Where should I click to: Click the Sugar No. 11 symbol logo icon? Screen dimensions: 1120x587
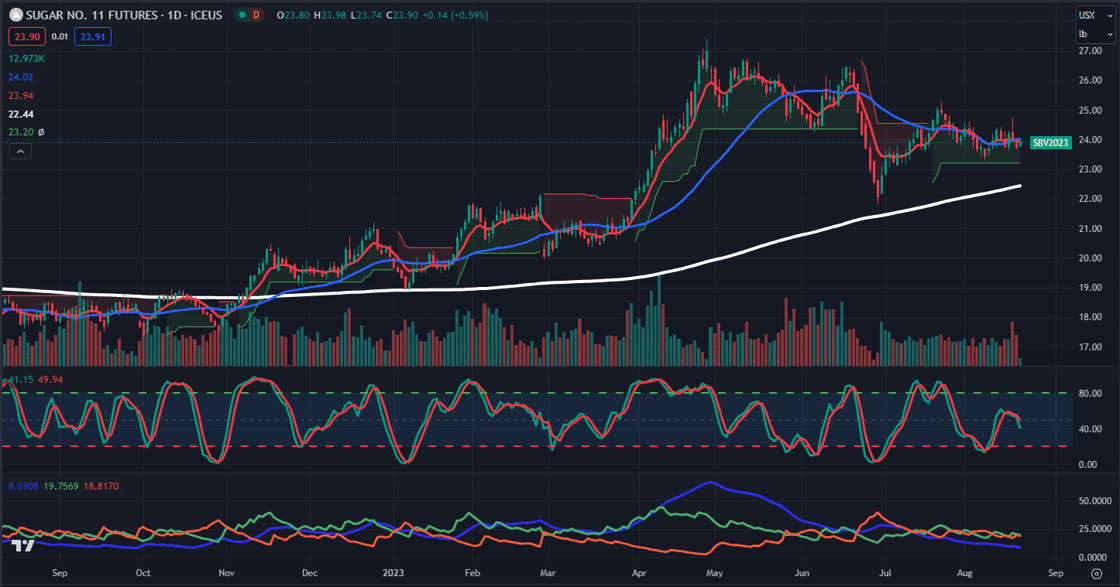[16, 14]
